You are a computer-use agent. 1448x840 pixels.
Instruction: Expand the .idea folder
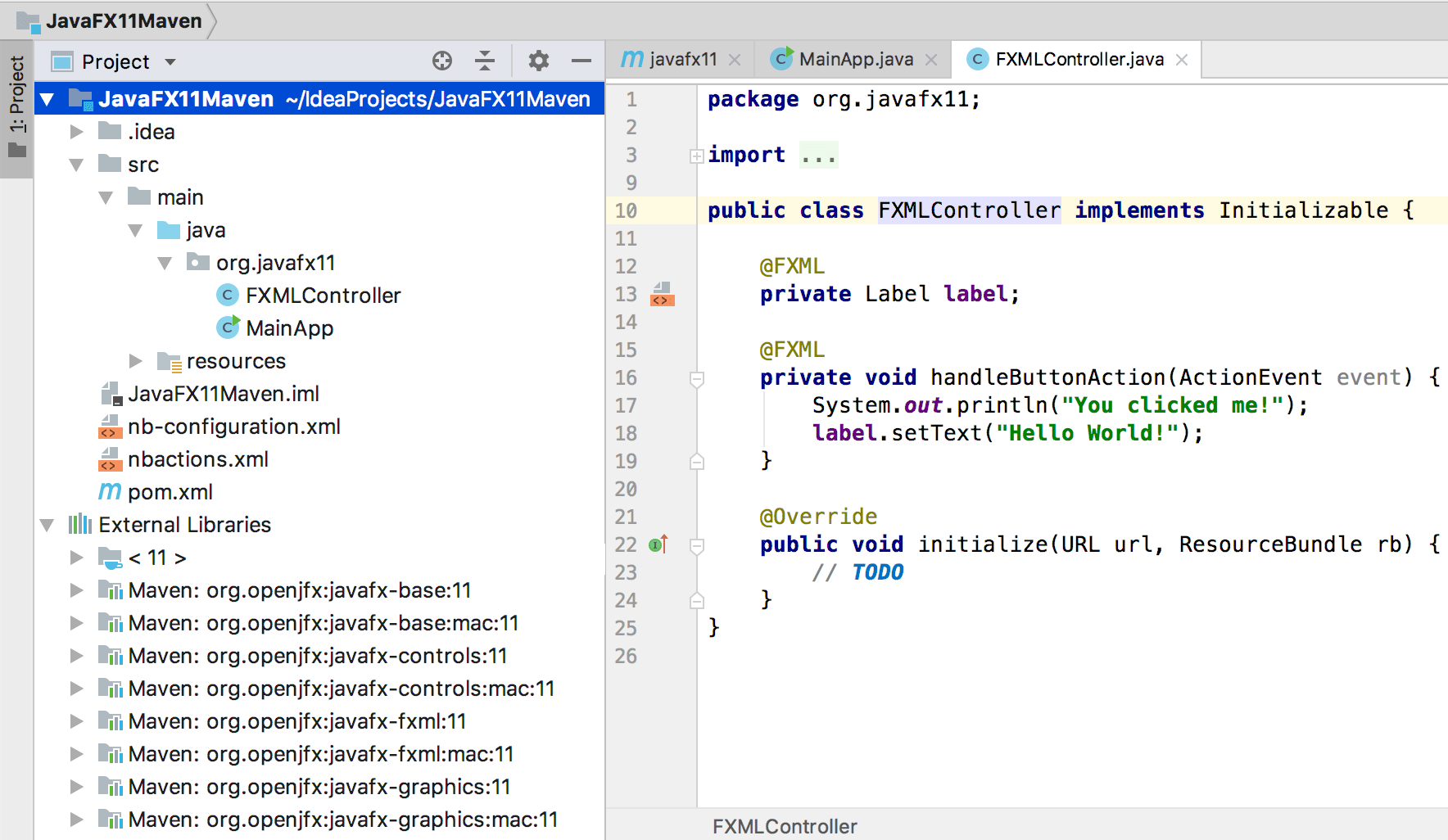point(76,131)
